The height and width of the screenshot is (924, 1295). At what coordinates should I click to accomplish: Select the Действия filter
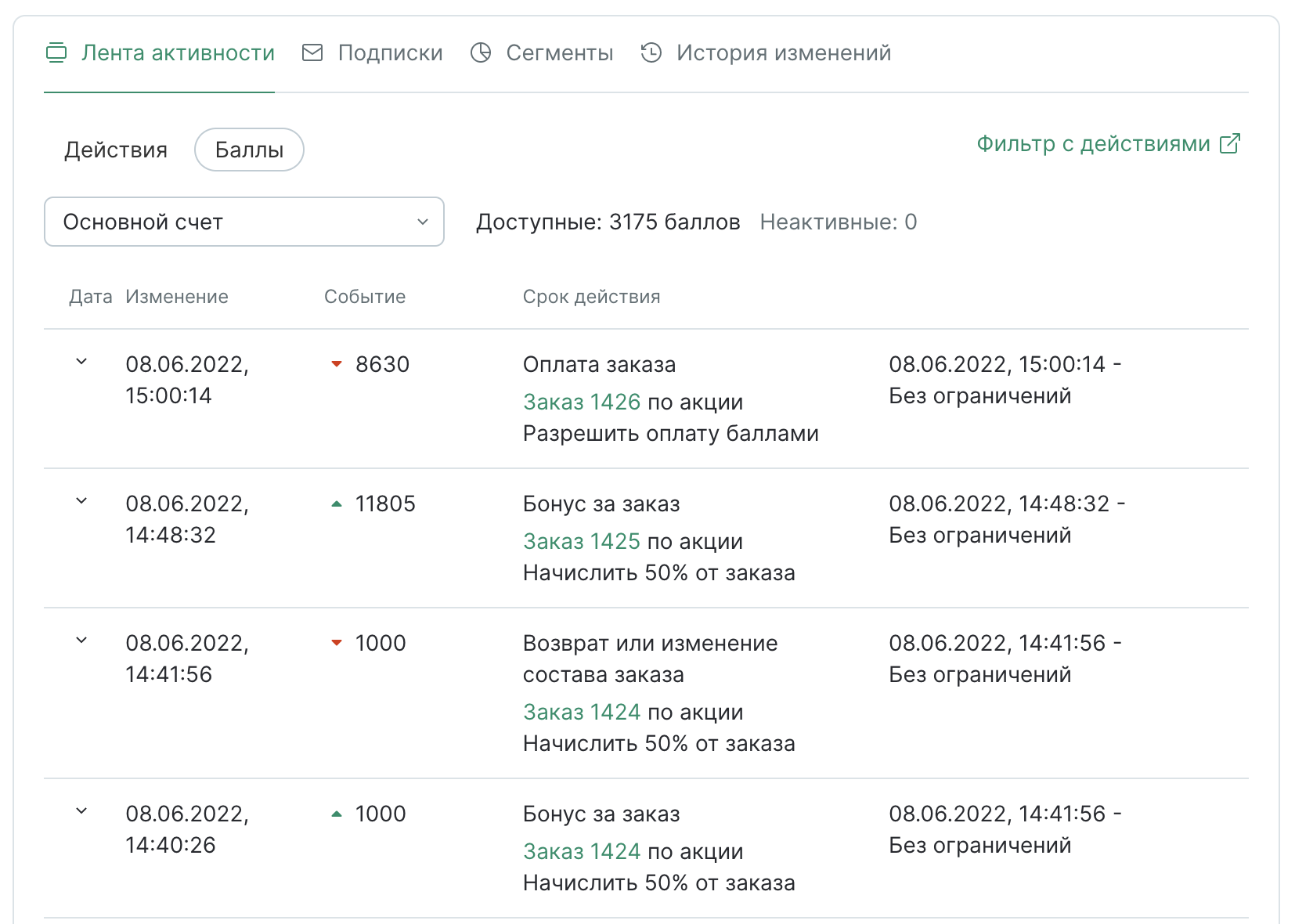[116, 150]
